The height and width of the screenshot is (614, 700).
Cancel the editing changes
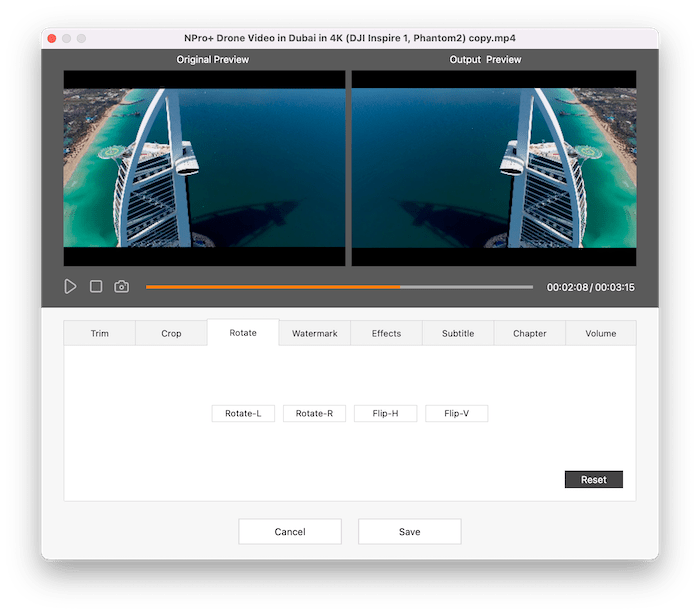[290, 532]
